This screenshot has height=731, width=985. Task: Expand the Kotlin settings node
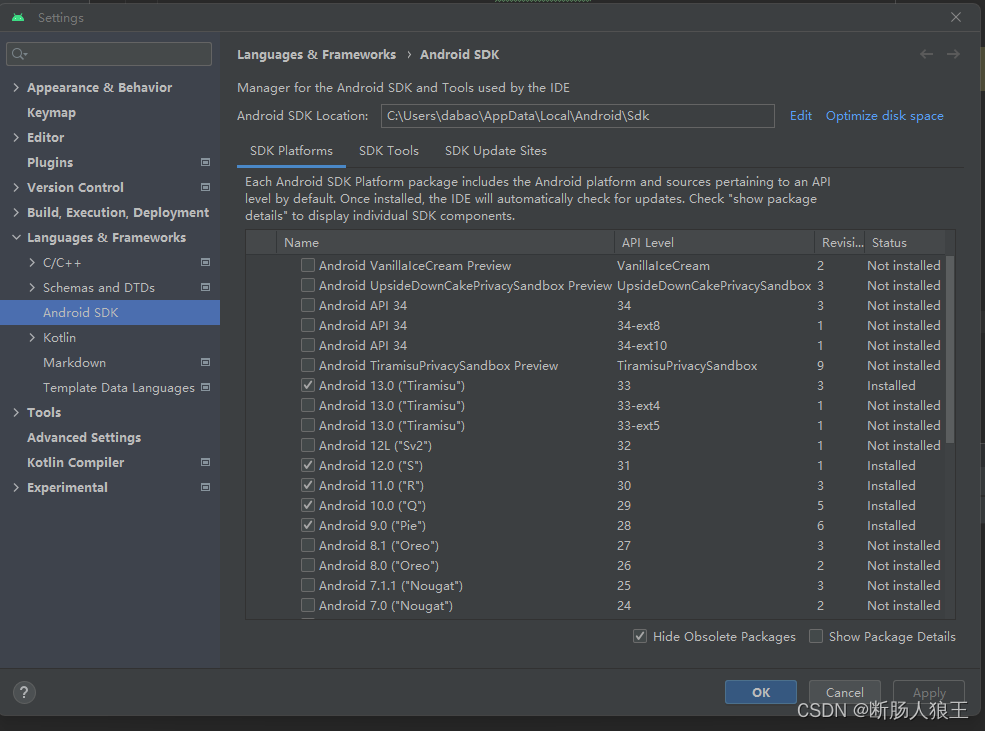[x=30, y=337]
